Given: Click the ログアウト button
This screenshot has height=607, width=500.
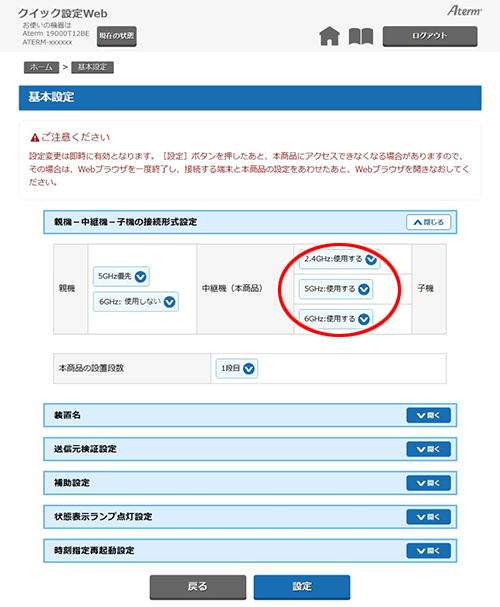Looking at the screenshot, I should [430, 36].
